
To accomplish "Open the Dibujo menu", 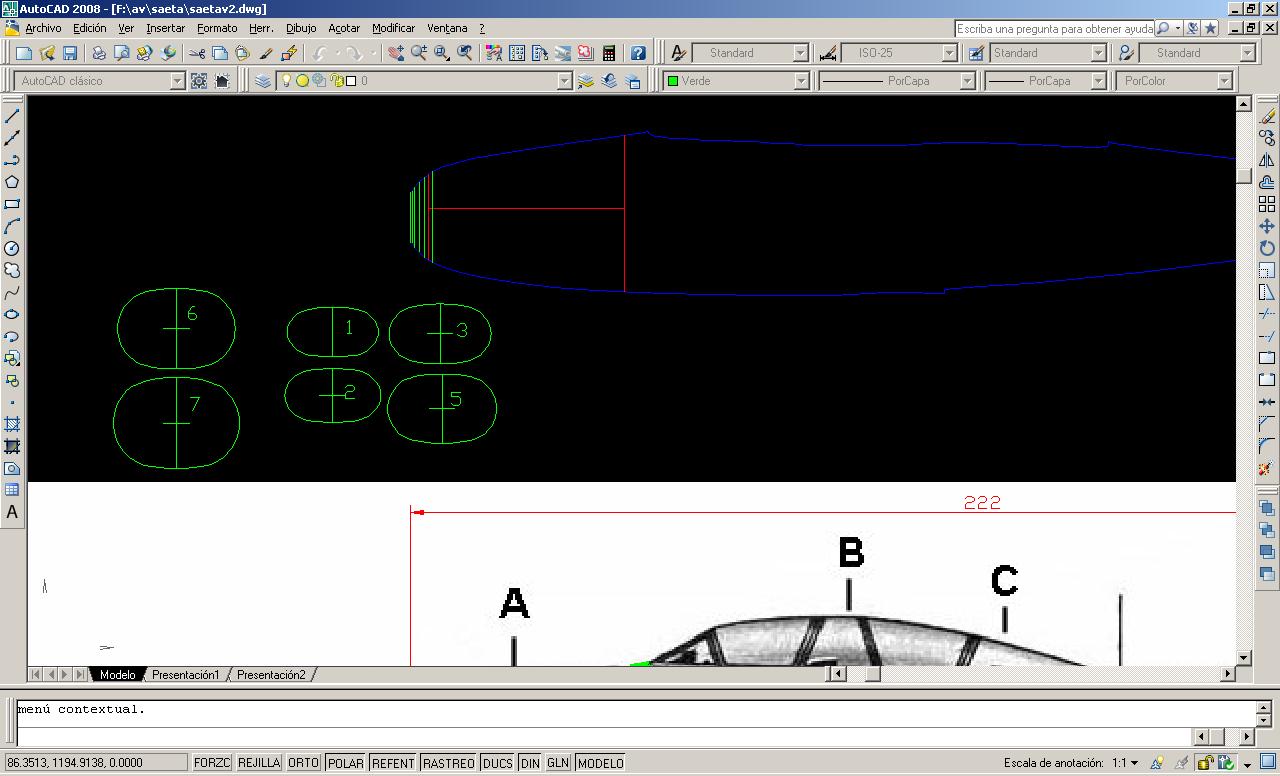I will pyautogui.click(x=300, y=28).
